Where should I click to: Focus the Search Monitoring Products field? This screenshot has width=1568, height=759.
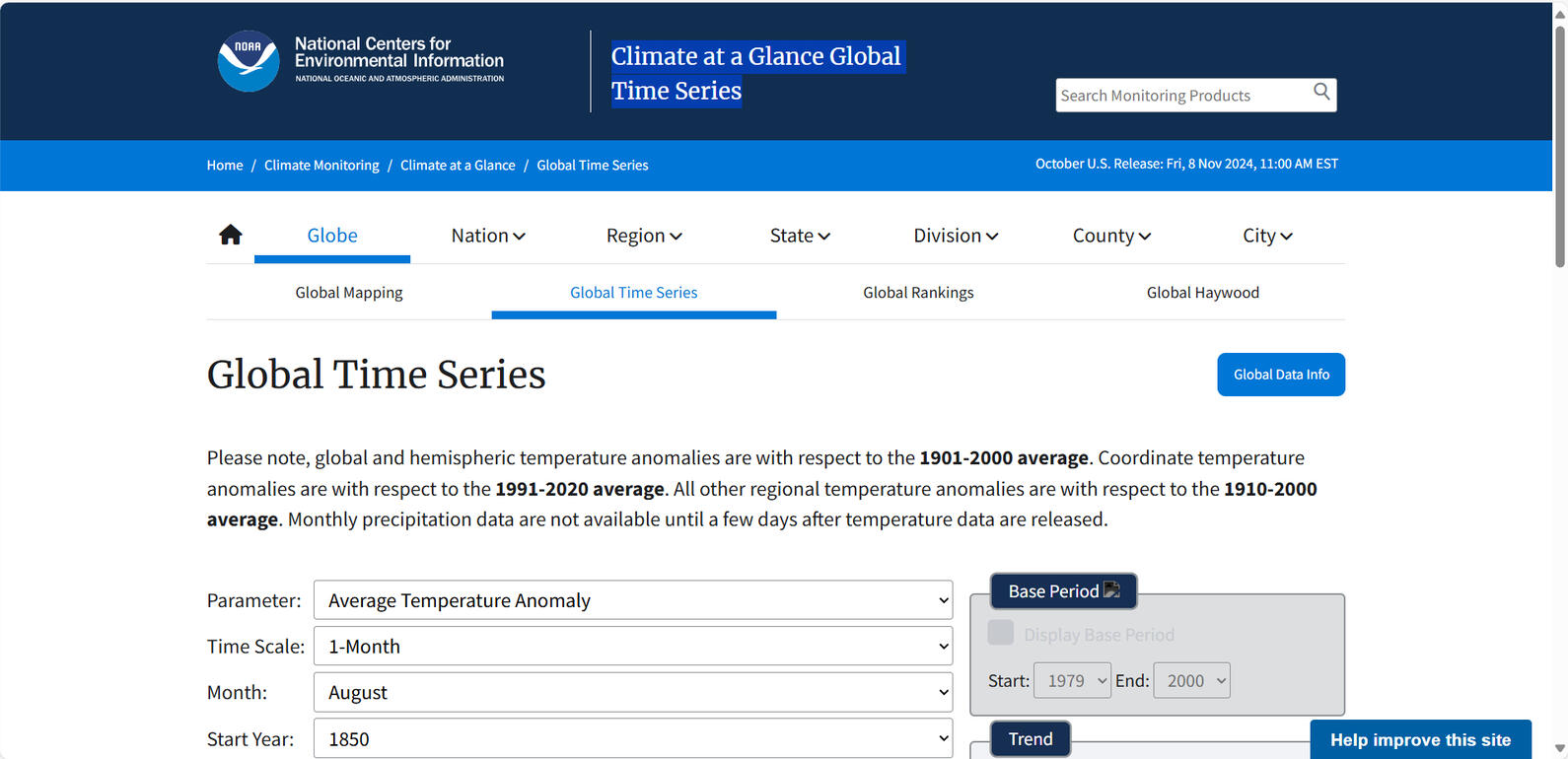point(1181,96)
